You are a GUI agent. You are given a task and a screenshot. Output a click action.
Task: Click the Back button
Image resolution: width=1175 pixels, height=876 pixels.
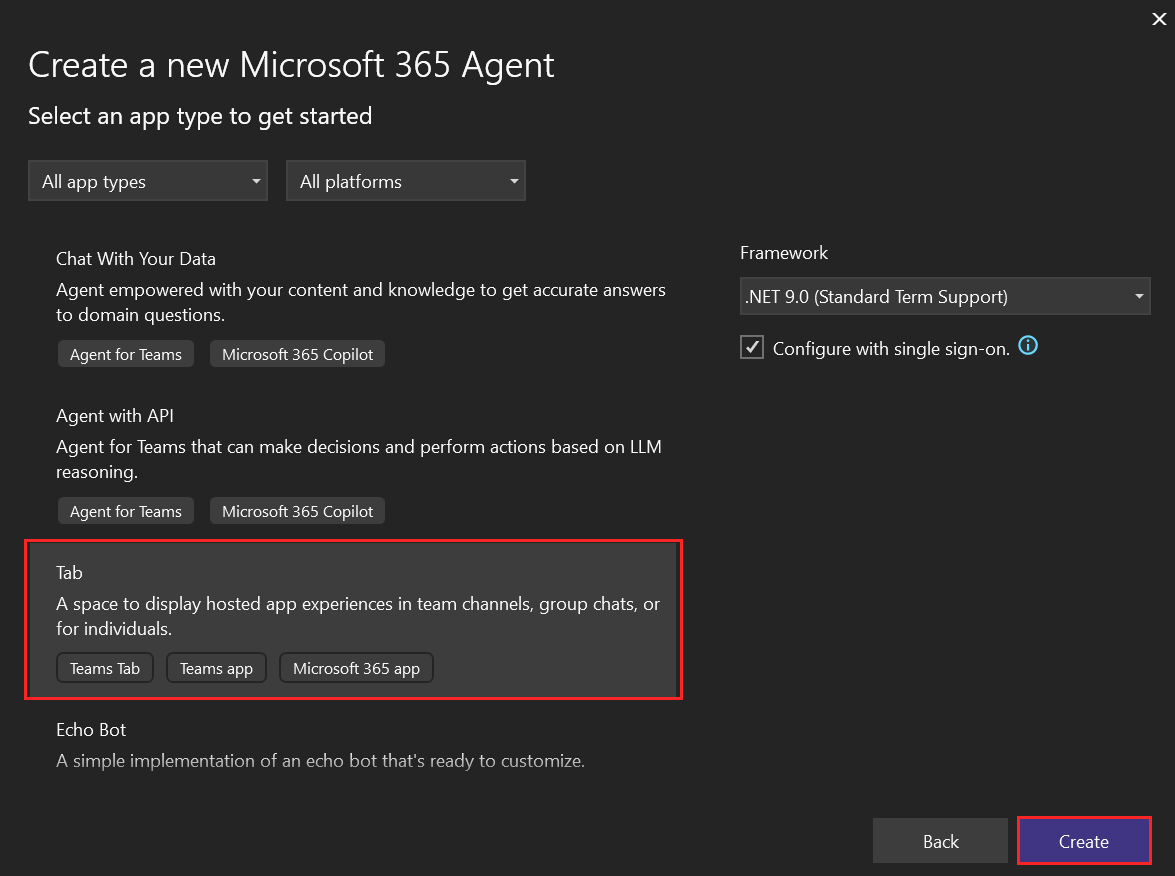pyautogui.click(x=940, y=840)
